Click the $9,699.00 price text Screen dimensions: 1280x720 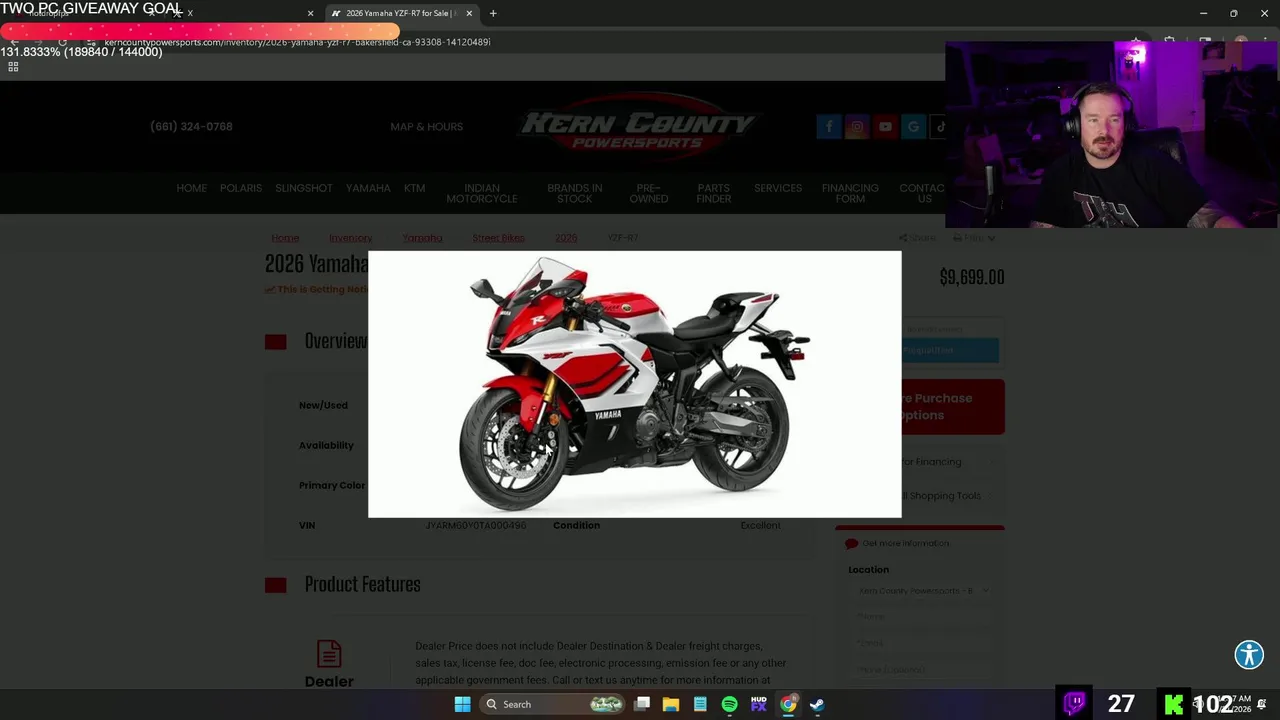[x=972, y=277]
